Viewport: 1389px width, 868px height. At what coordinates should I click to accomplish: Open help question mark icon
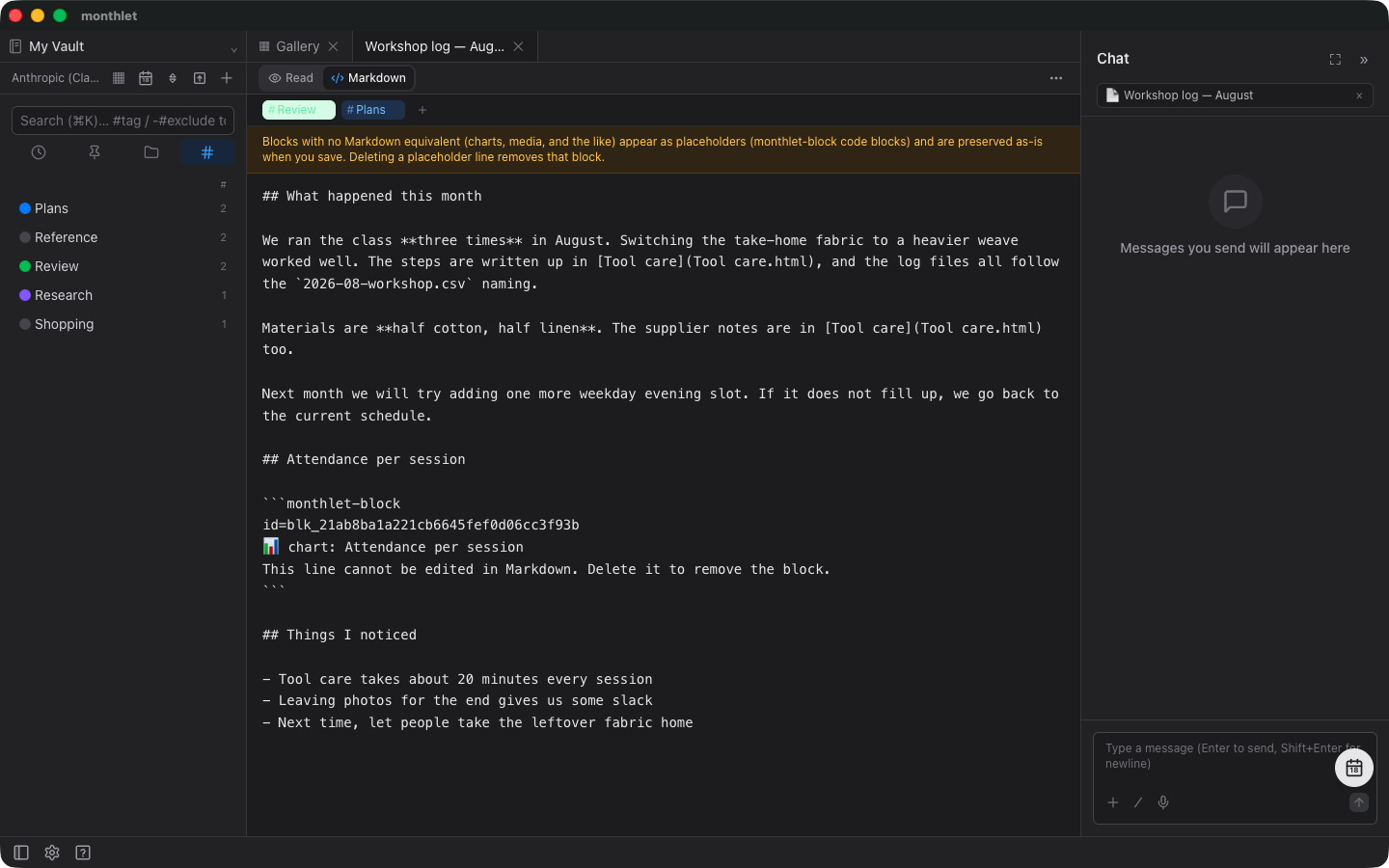tap(83, 853)
